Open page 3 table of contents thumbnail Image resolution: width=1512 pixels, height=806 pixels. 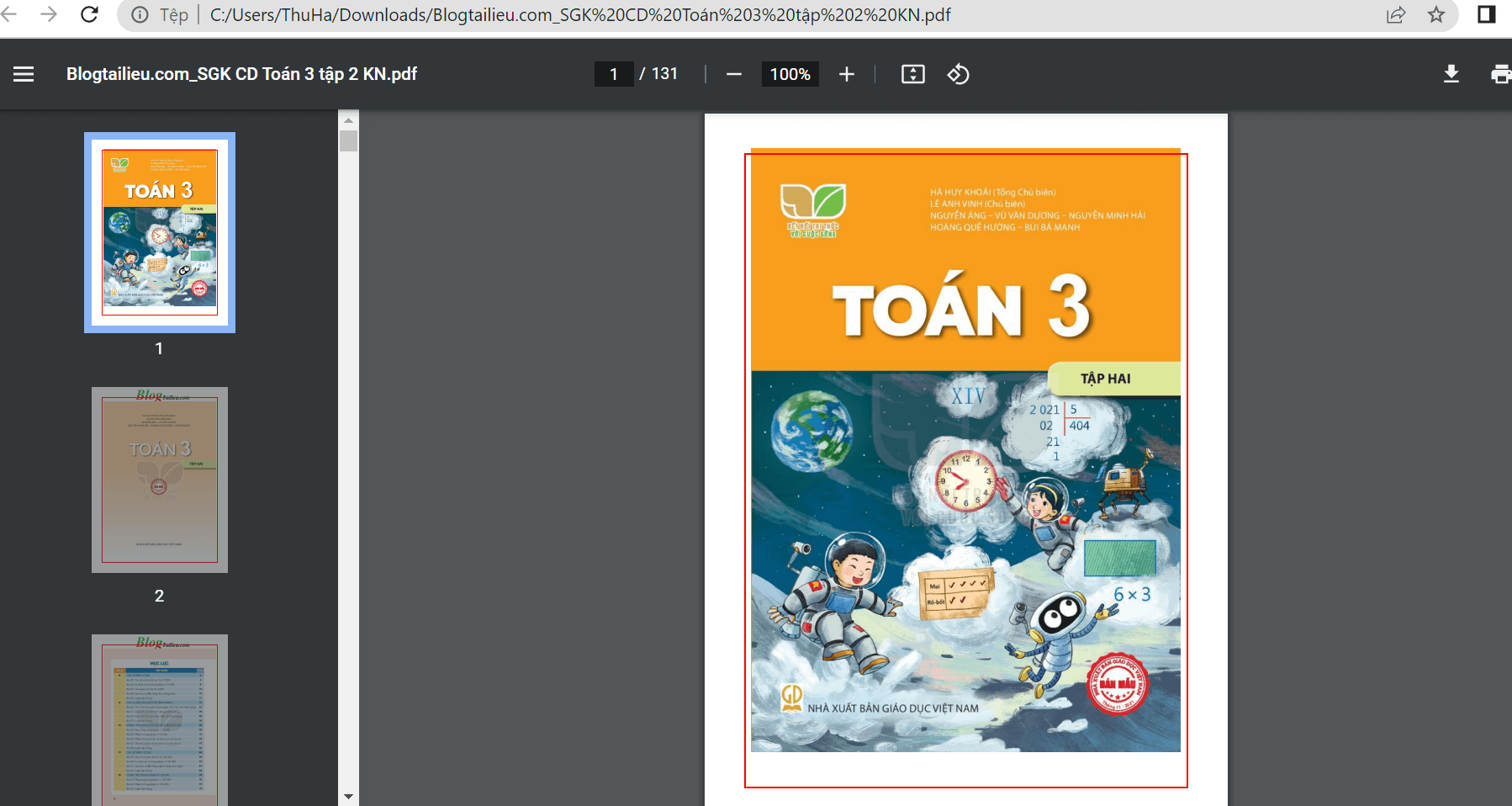point(160,720)
